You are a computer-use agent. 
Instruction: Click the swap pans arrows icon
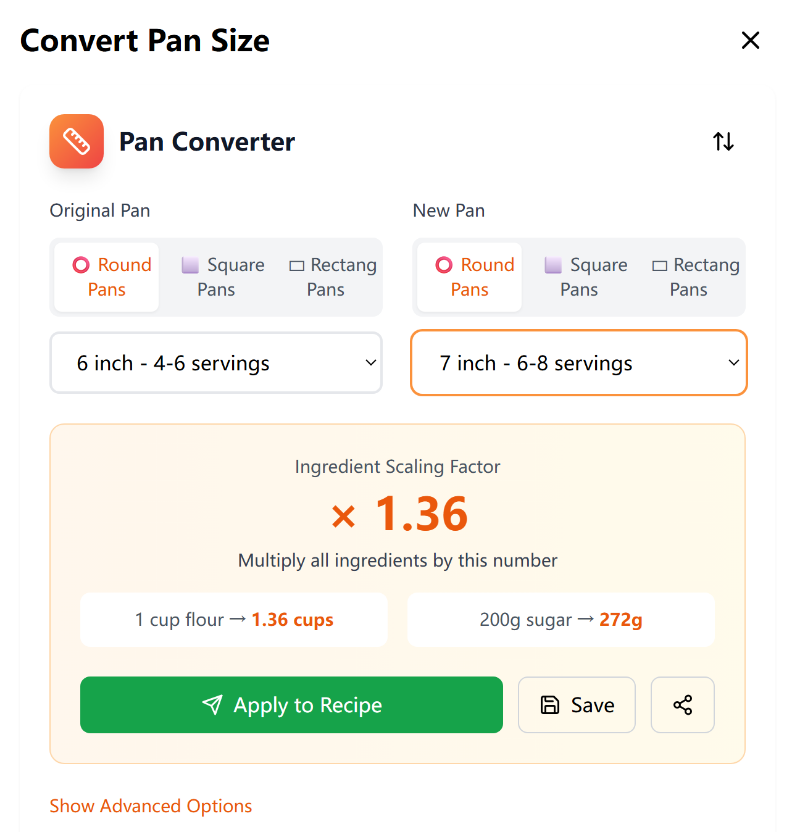point(723,142)
